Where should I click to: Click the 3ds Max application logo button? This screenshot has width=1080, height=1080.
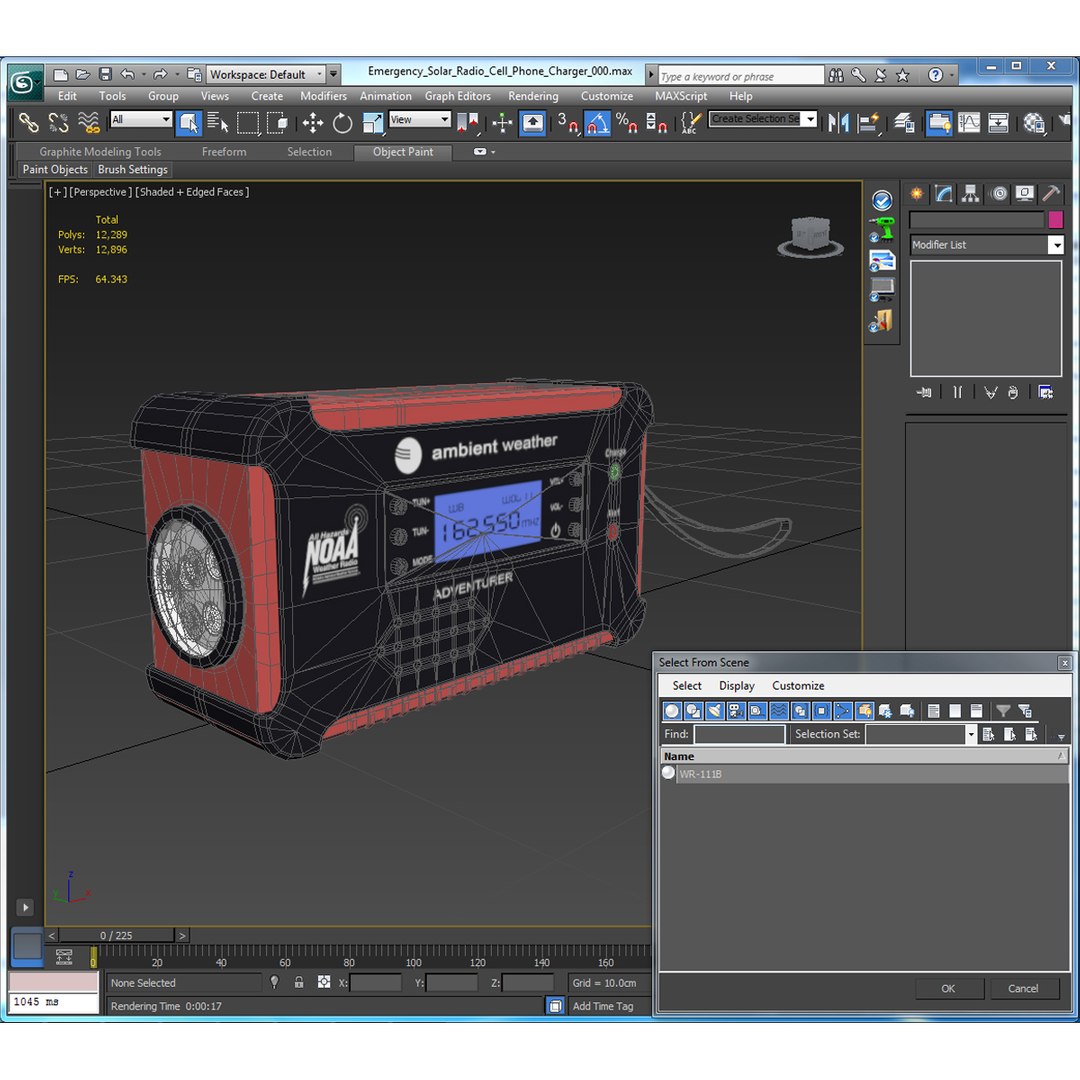click(x=25, y=83)
